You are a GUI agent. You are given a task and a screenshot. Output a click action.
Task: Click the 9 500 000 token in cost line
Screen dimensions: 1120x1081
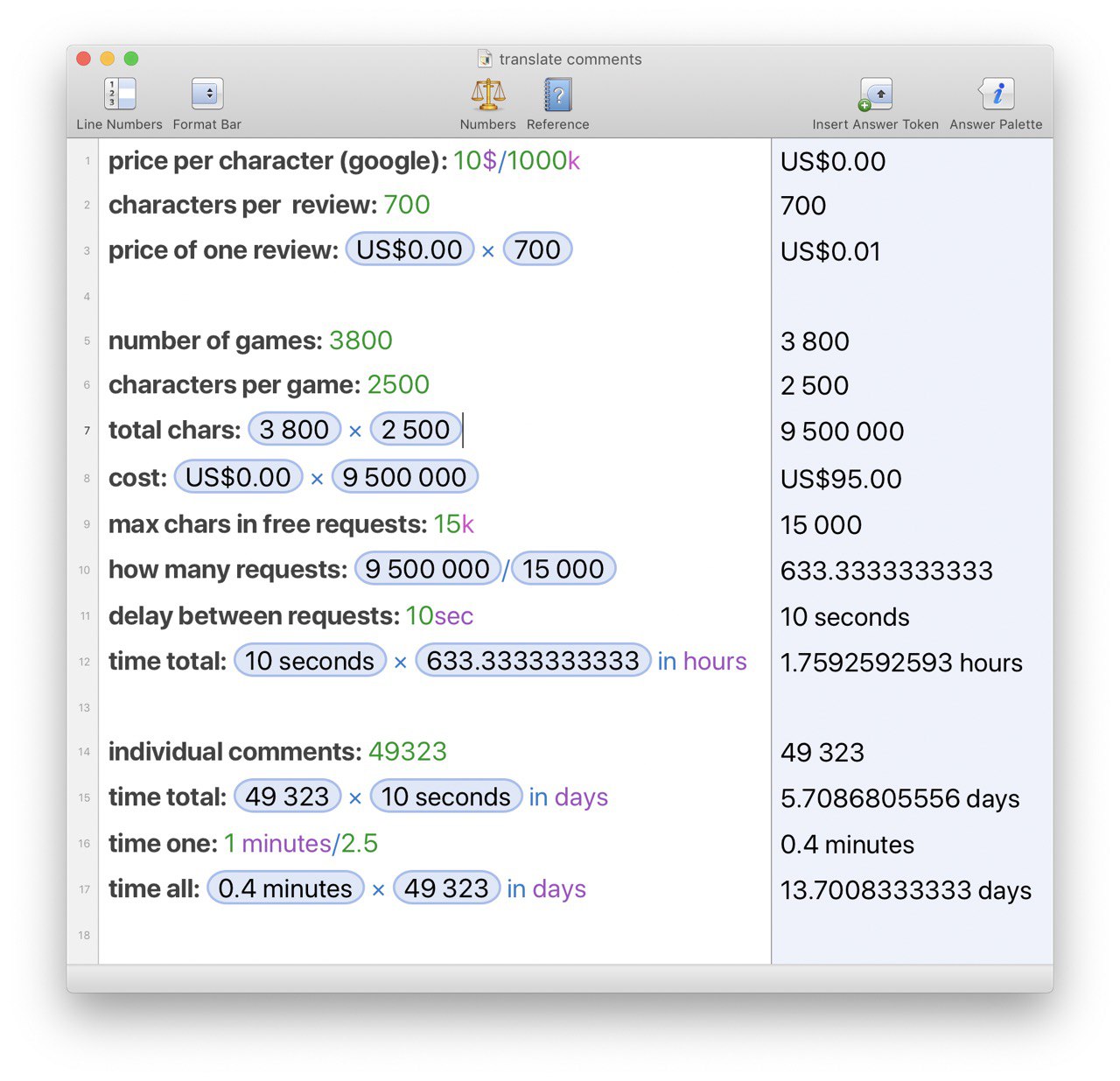click(x=404, y=477)
